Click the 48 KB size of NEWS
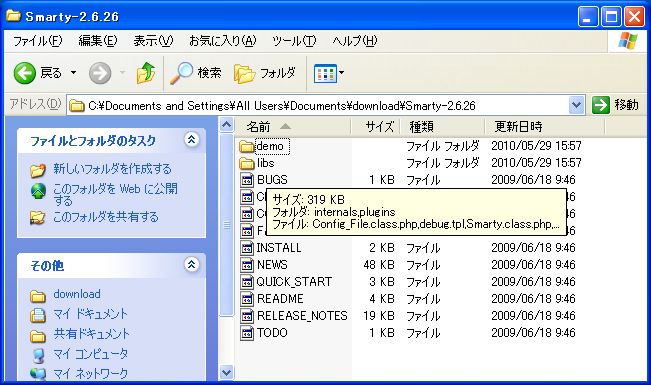Screen dimensions: 651x385 click(379, 265)
